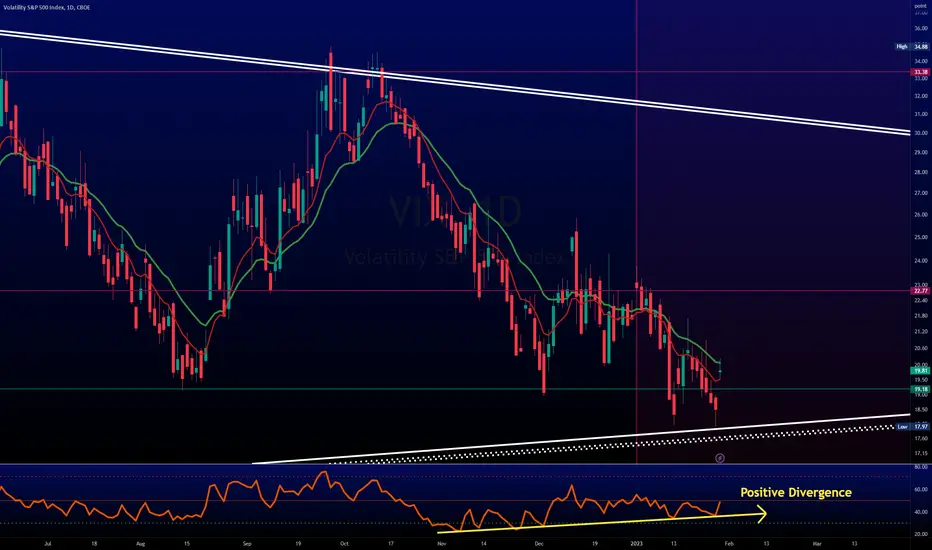Viewport: 932px width, 550px height.
Task: Click the lightning event icon near the time axis
Action: [x=720, y=458]
